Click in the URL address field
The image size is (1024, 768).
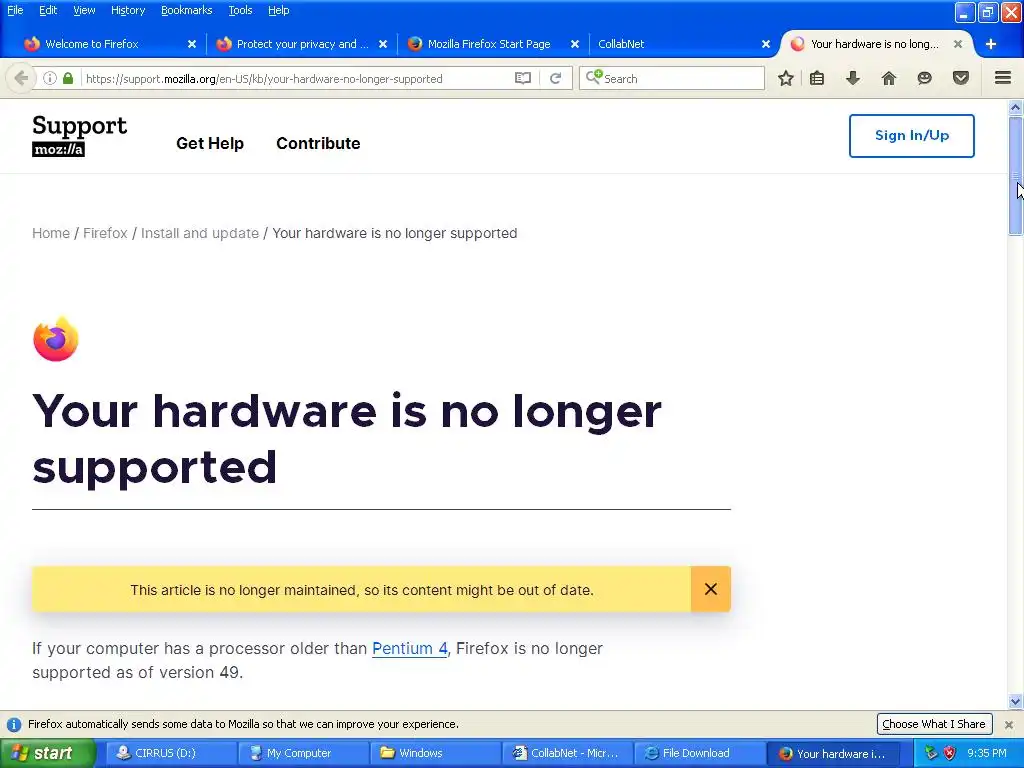[297, 78]
